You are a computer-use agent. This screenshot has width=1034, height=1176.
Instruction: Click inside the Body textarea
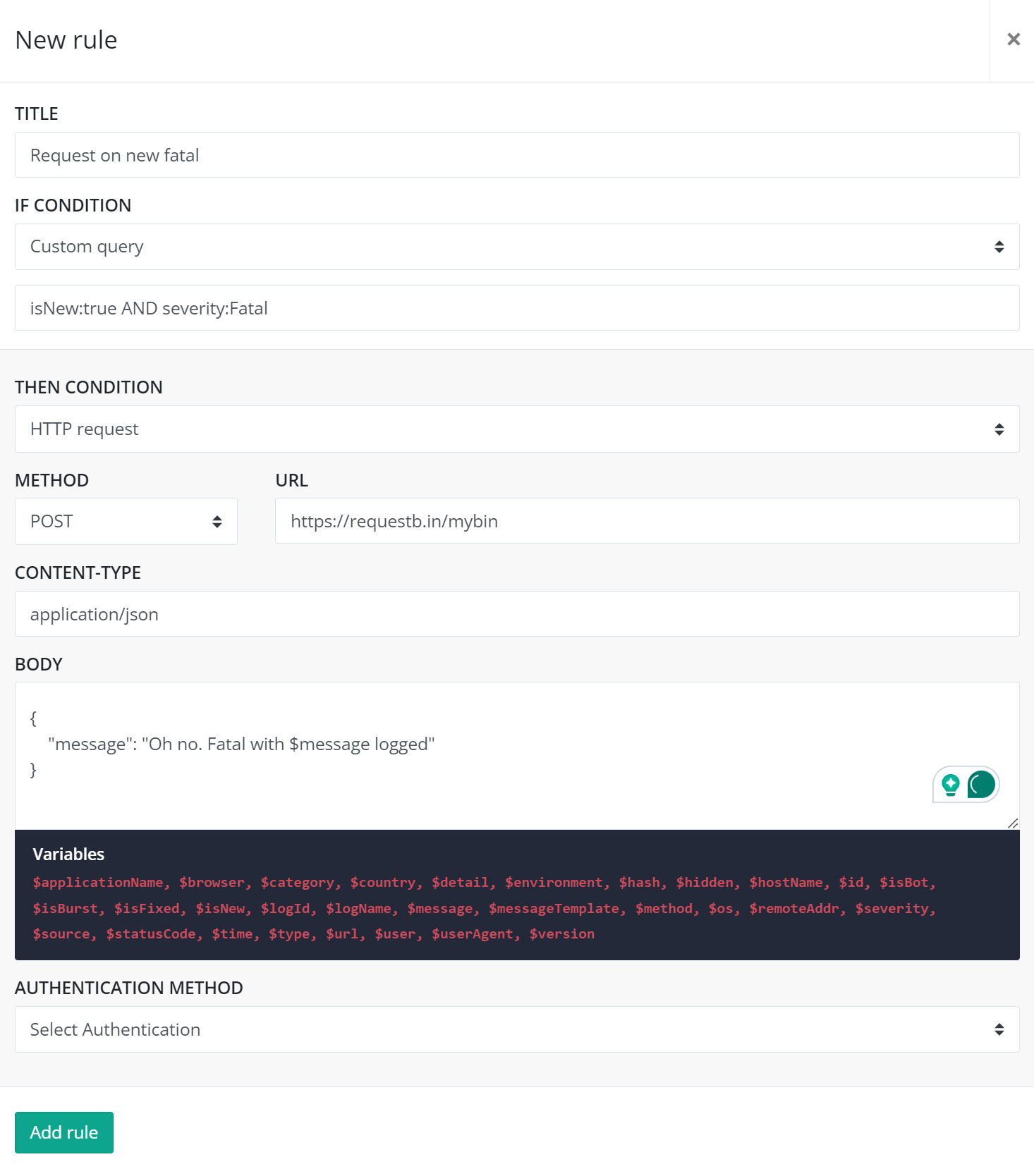pyautogui.click(x=517, y=756)
